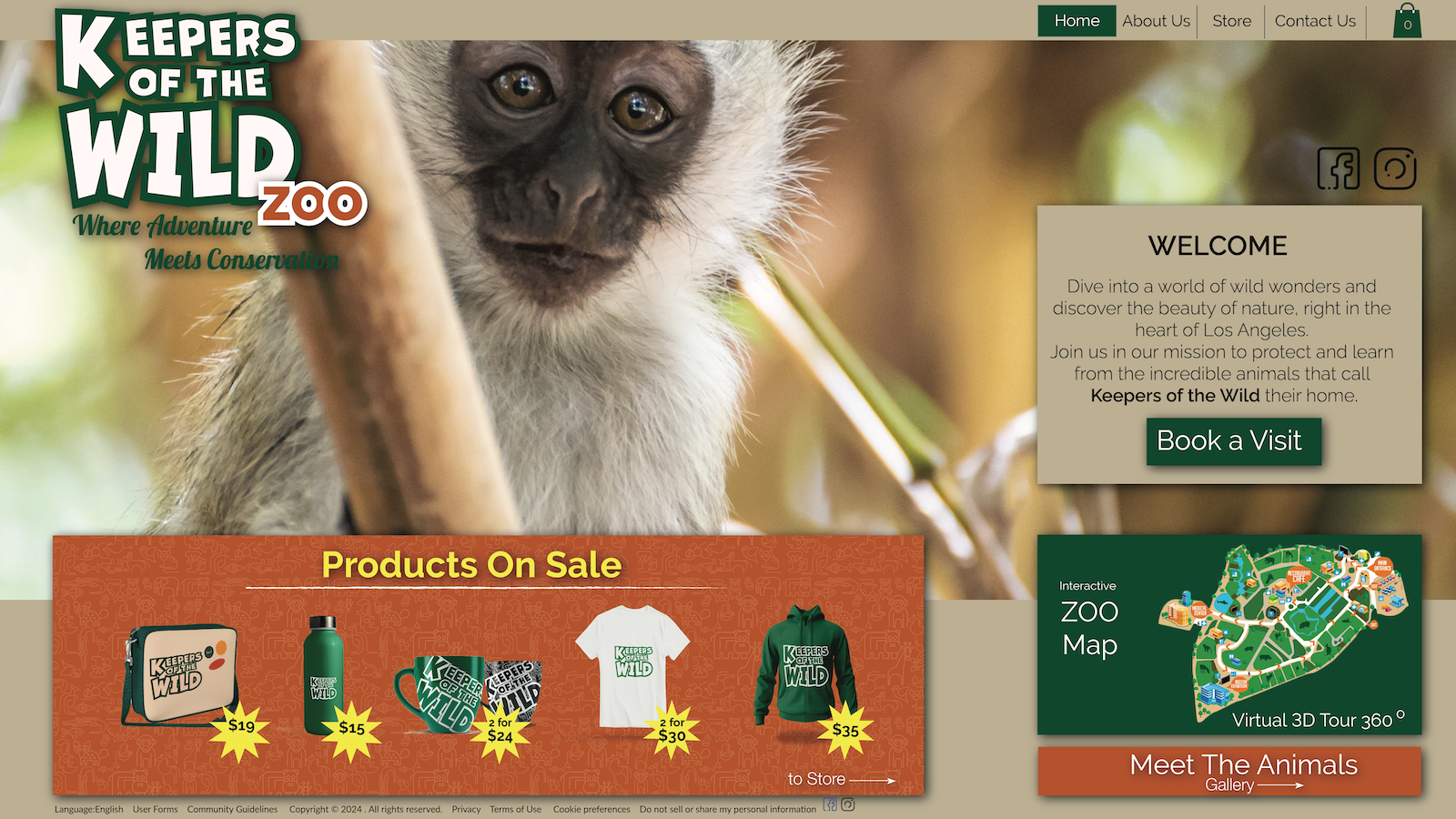Click the Book a Visit button
Viewport: 1456px width, 819px height.
click(1233, 441)
